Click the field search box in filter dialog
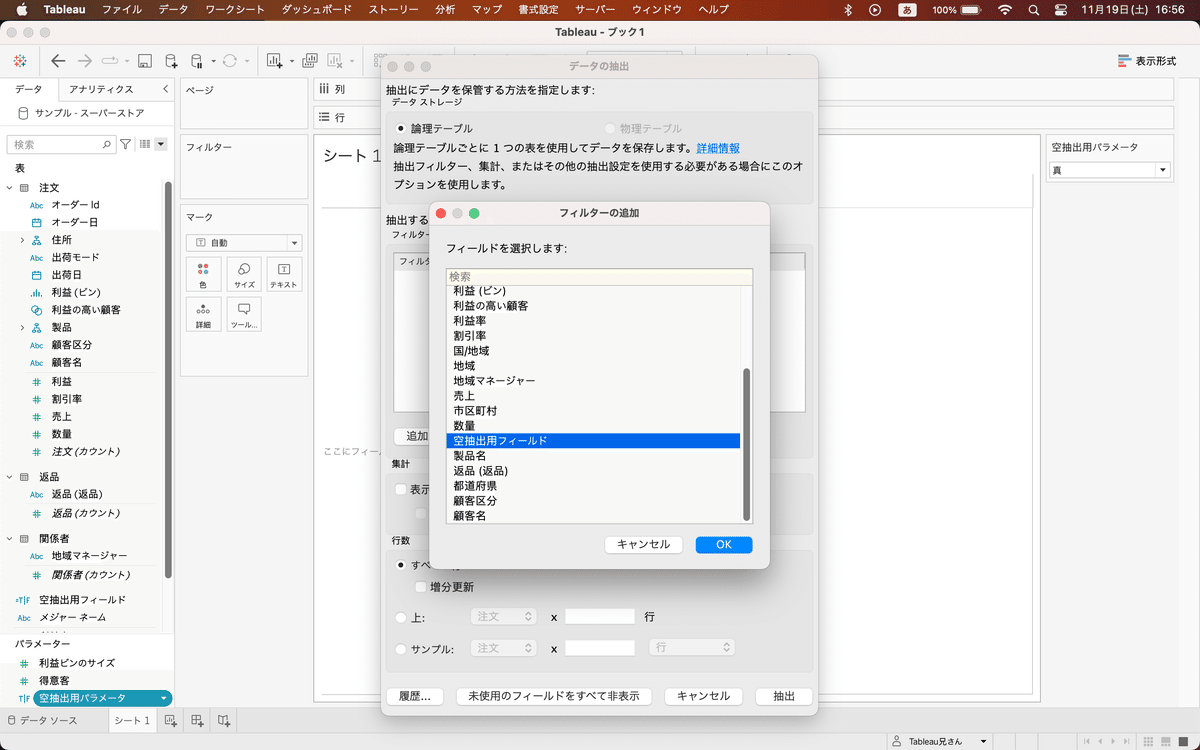 [599, 276]
